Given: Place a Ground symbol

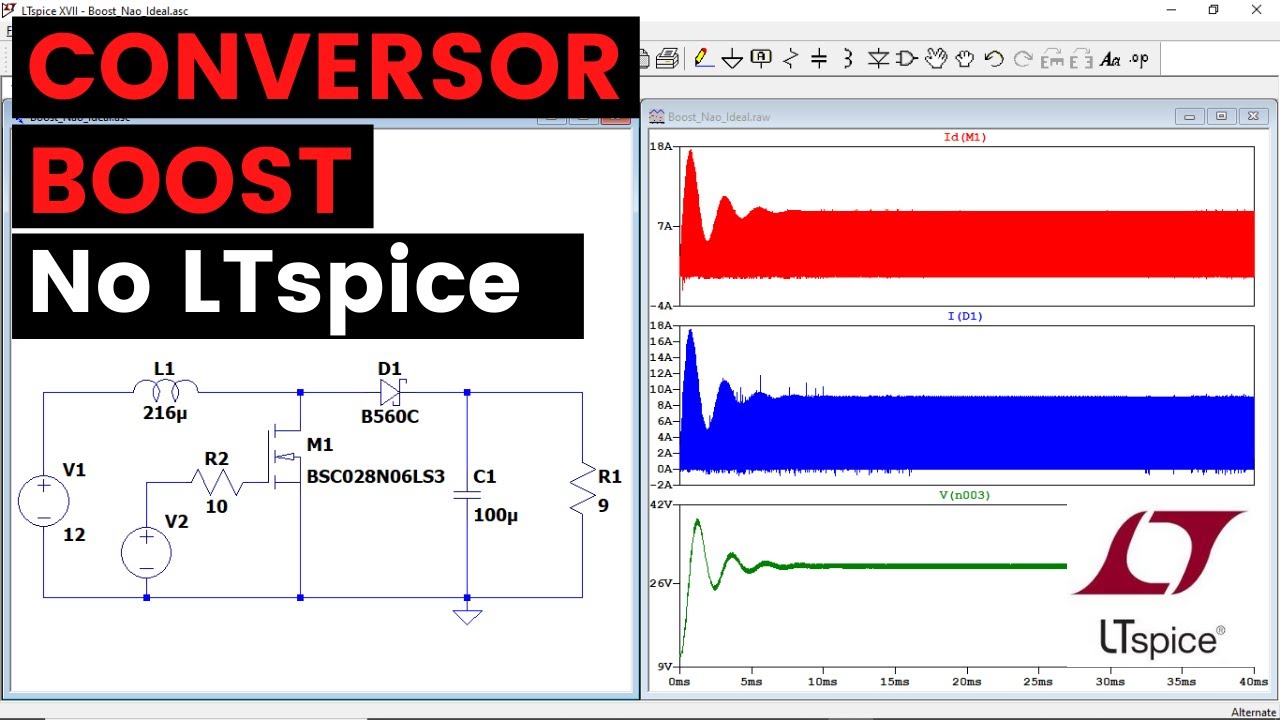Looking at the screenshot, I should point(732,59).
